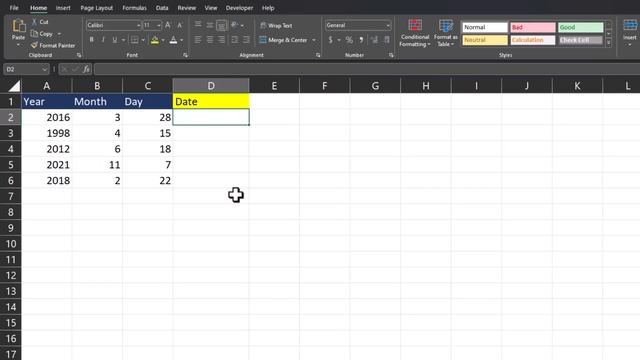Screen dimensions: 640x360
Task: Apply the accounting dollar format
Action: coord(331,40)
